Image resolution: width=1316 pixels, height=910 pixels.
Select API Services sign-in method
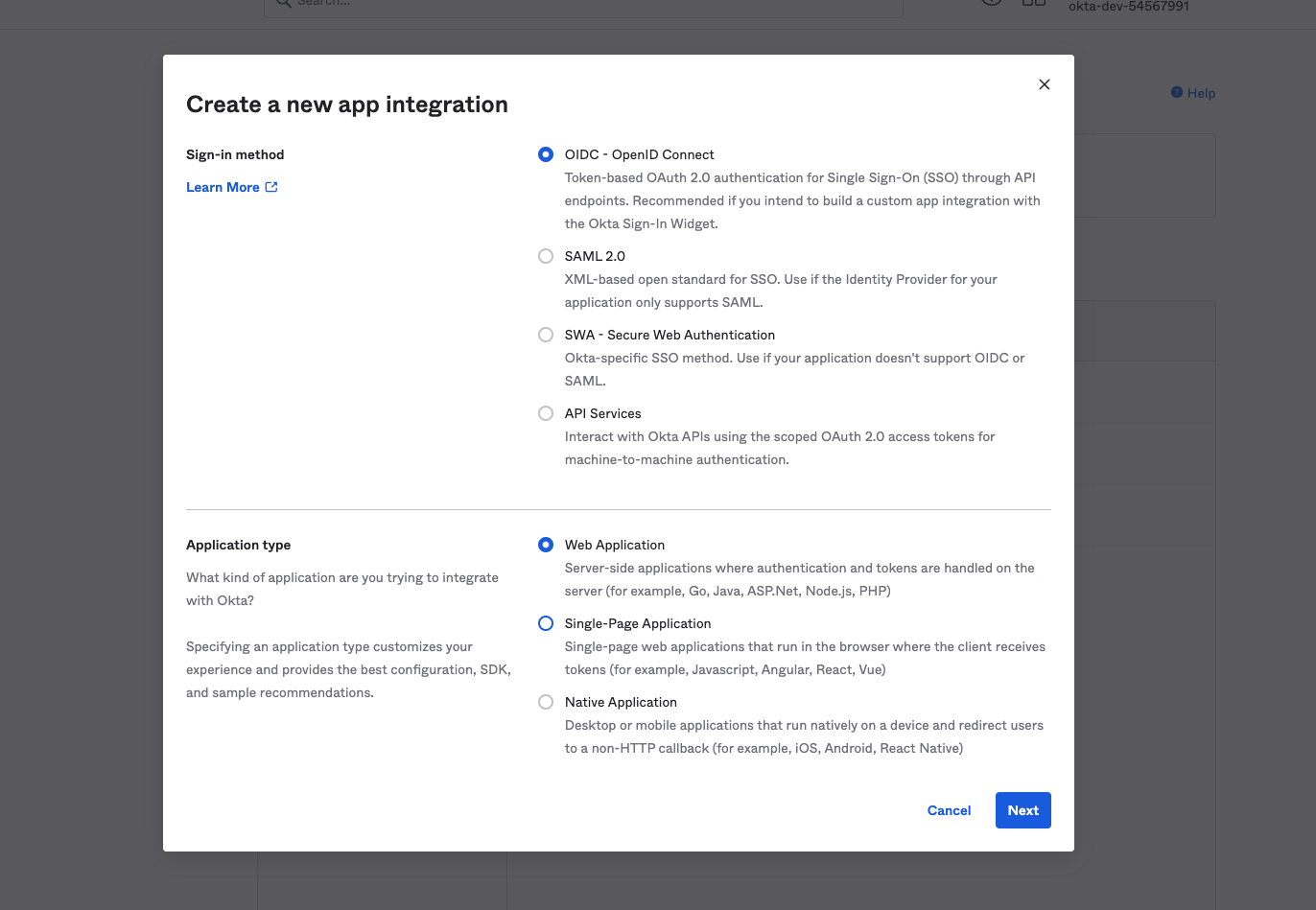click(546, 413)
